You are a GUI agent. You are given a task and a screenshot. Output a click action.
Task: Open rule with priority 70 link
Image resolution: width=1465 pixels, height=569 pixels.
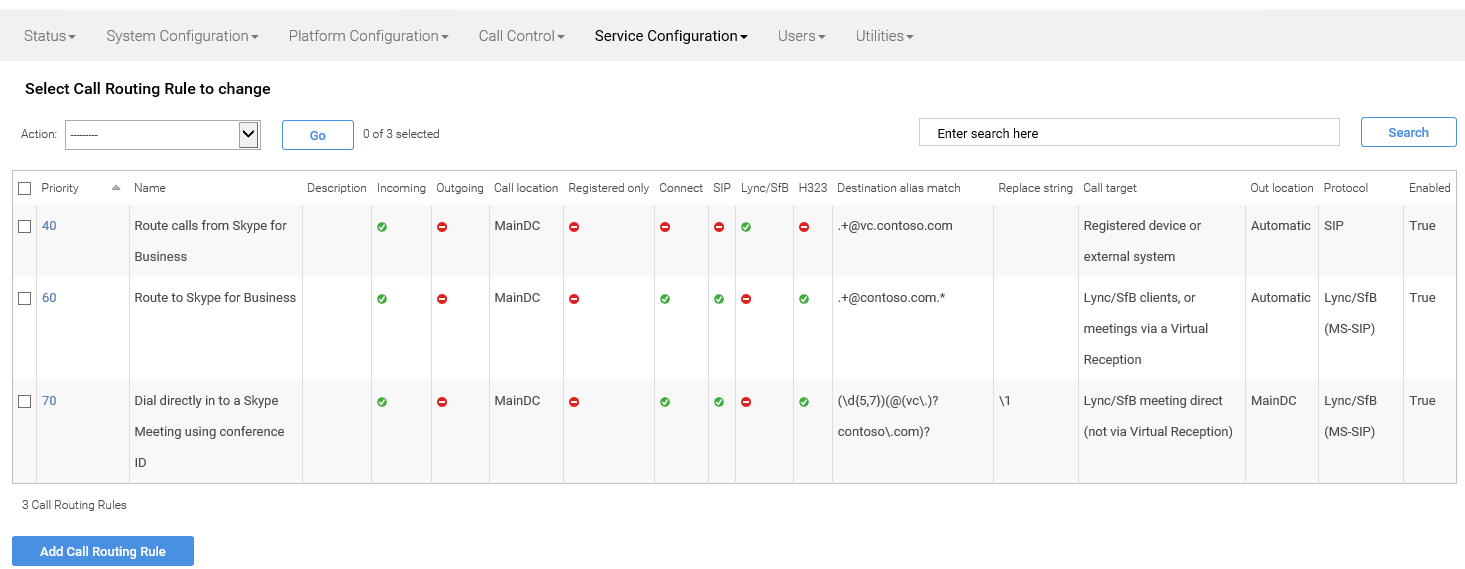point(49,401)
